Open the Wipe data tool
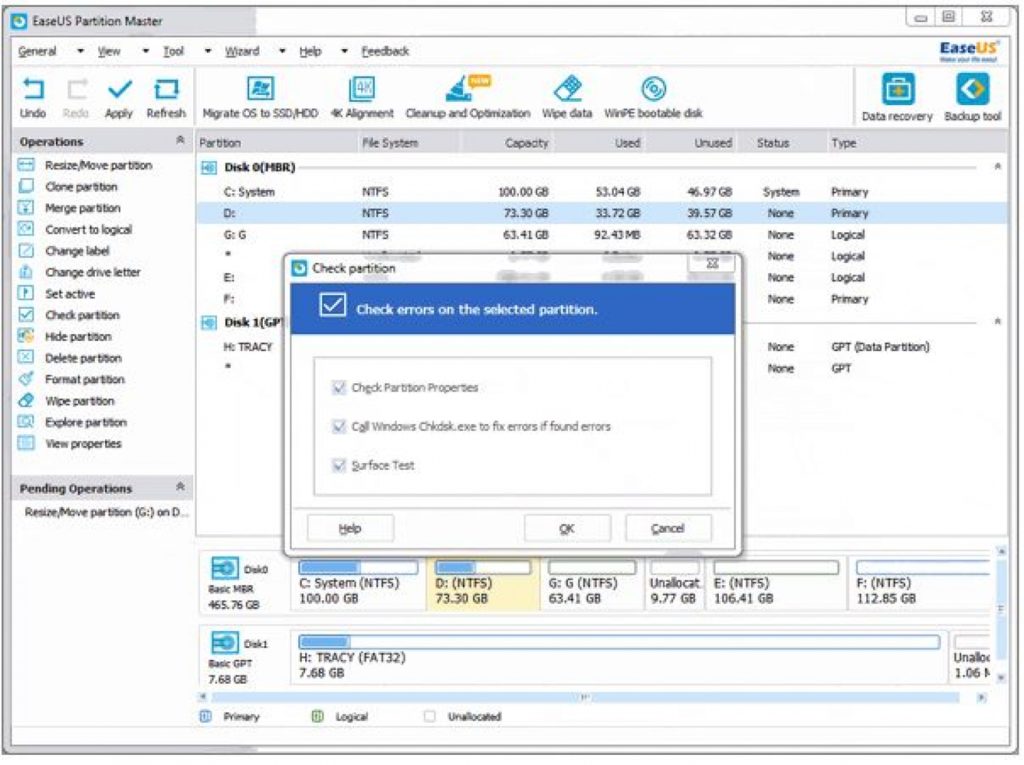 (x=567, y=98)
